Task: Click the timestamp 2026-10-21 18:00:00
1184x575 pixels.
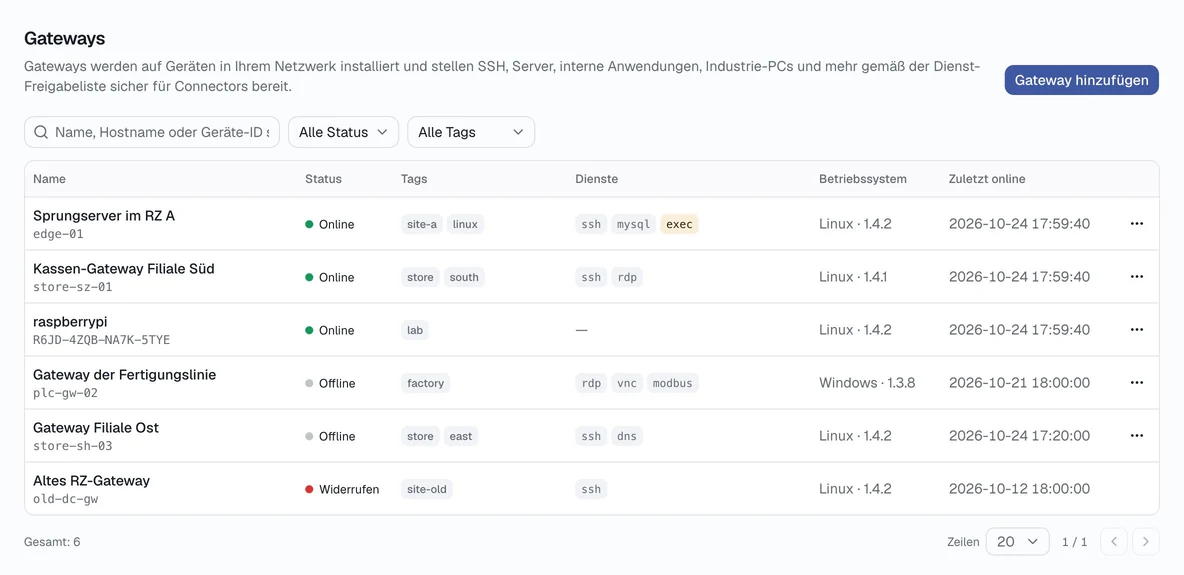Action: [x=1019, y=382]
